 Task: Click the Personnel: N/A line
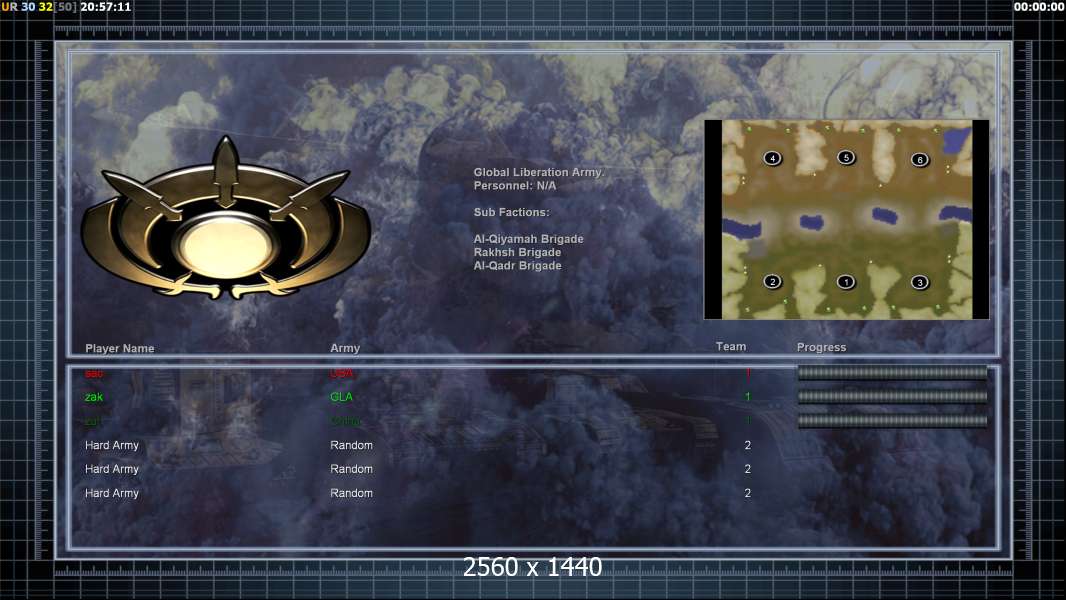coord(515,186)
